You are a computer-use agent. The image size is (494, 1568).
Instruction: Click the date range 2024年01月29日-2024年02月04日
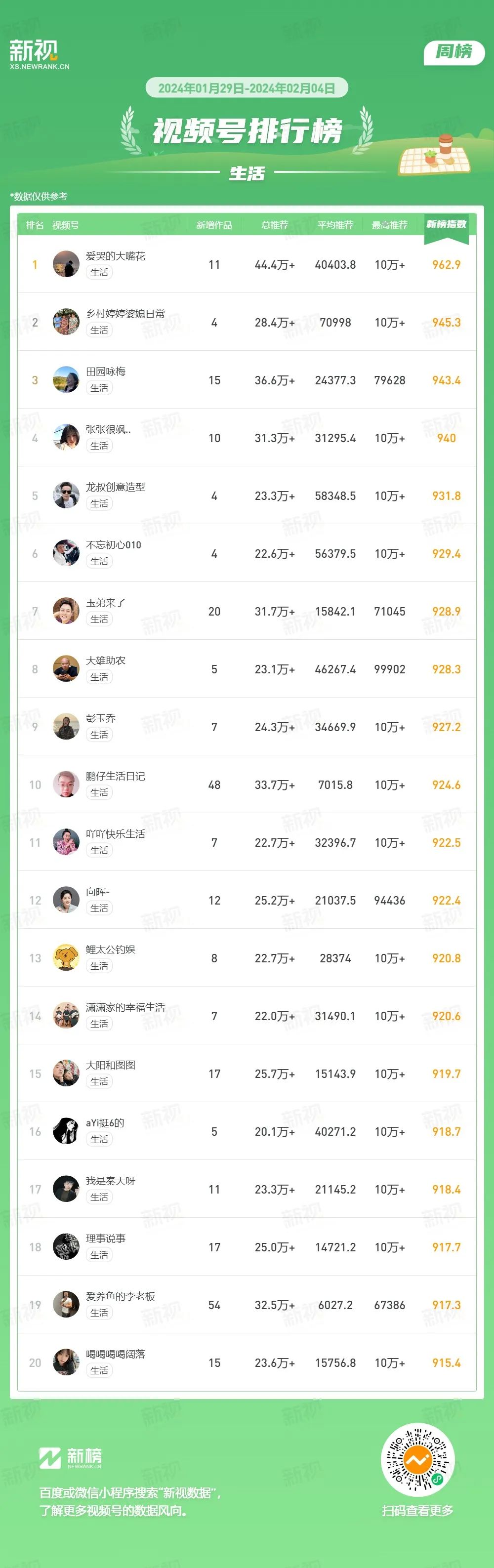(247, 87)
